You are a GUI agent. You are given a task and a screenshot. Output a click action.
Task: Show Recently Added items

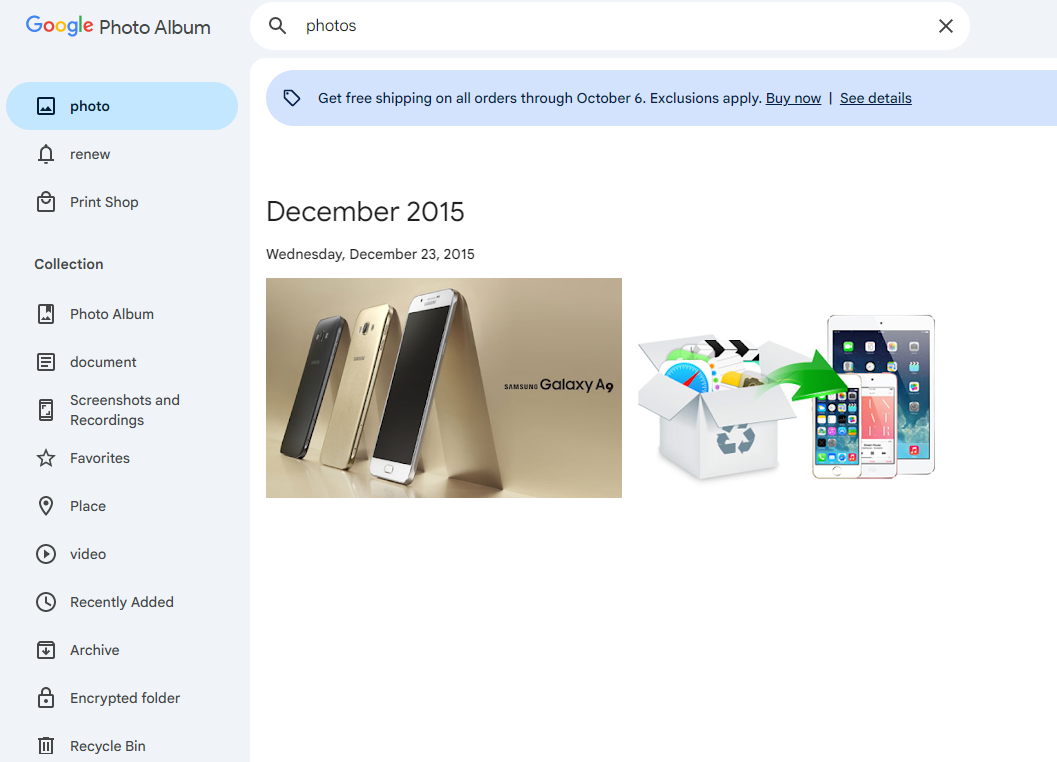[x=122, y=602]
